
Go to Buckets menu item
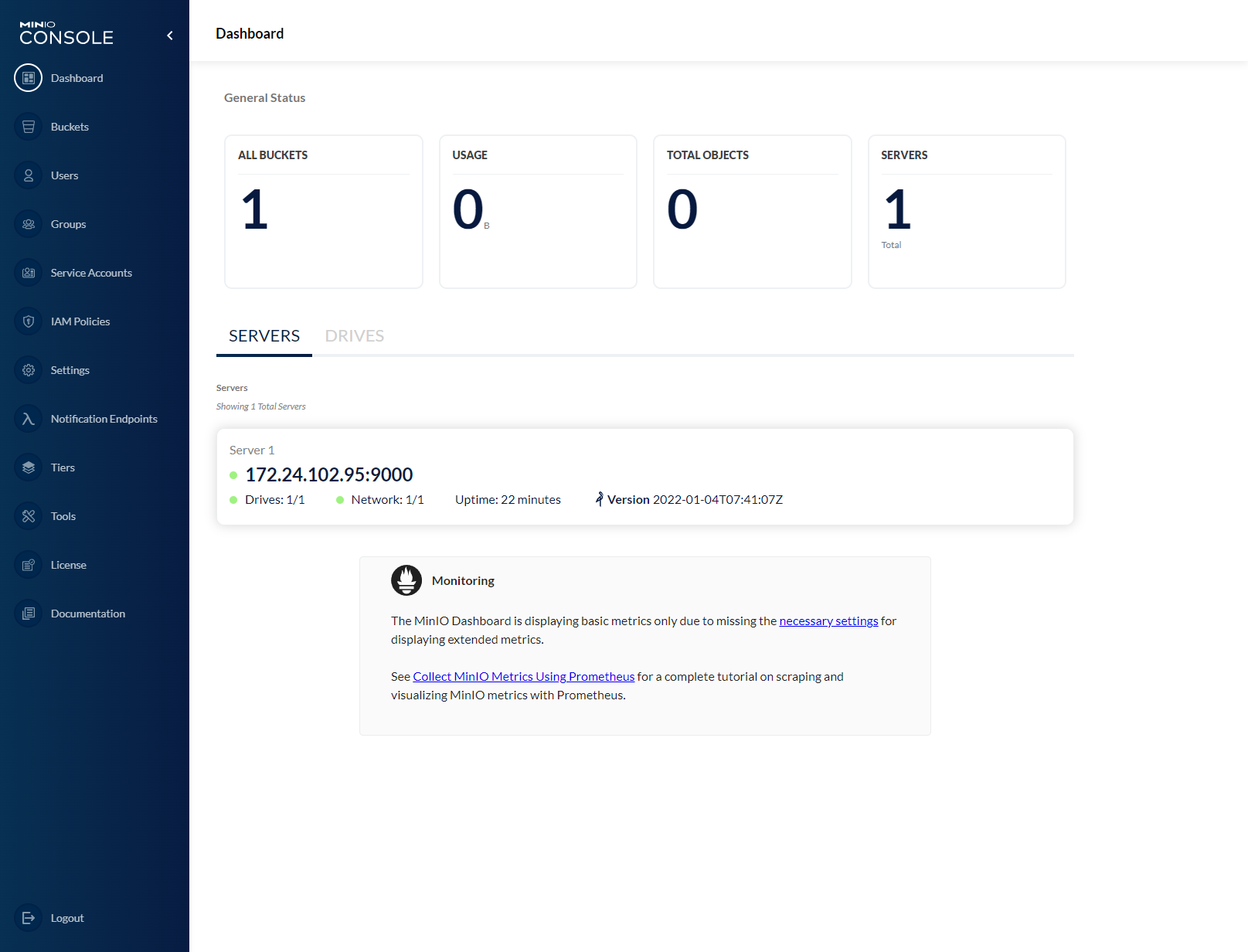tap(70, 127)
